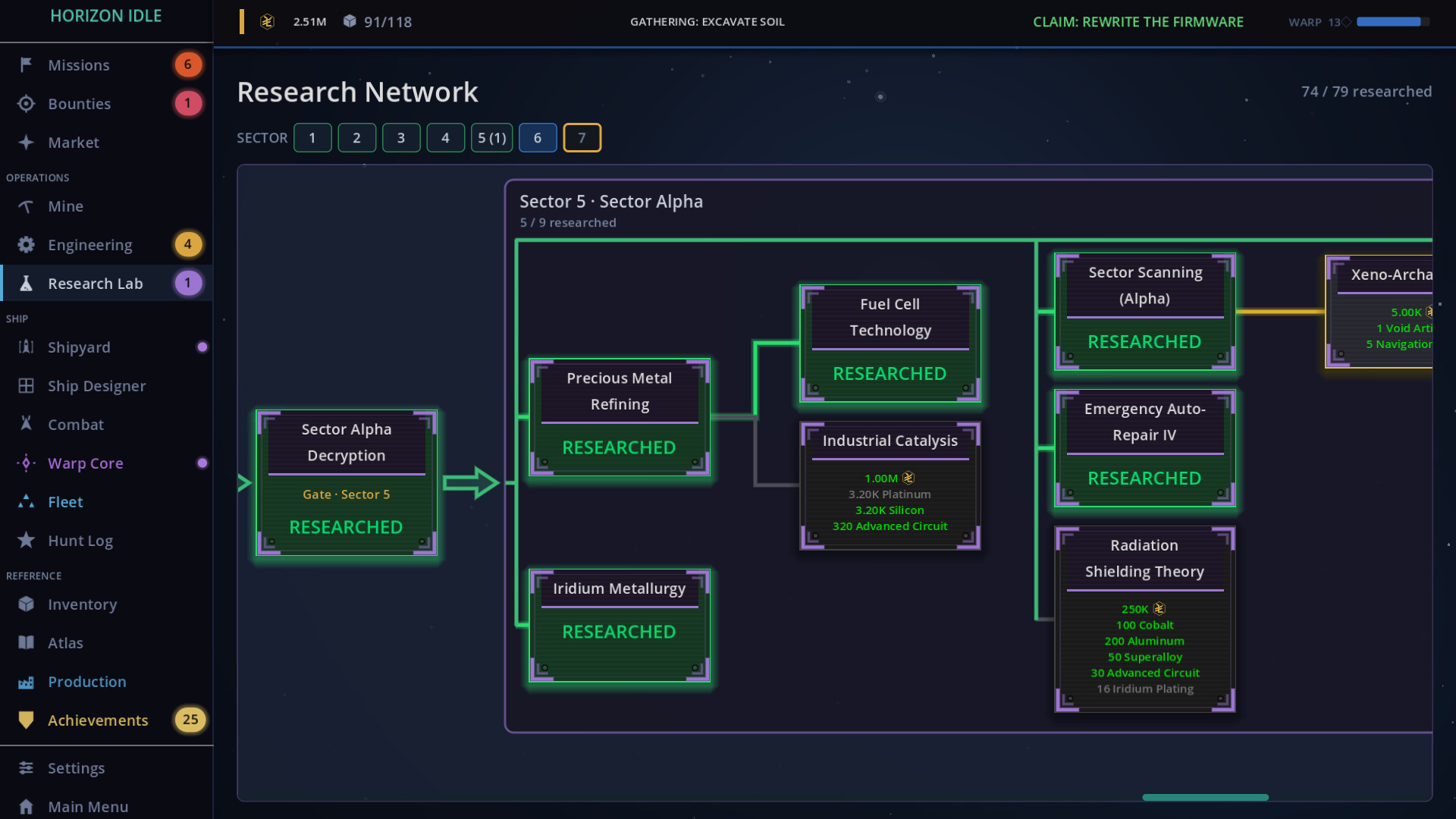Click the credits currency icon in top bar
This screenshot has width=1456, height=819.
tap(267, 21)
